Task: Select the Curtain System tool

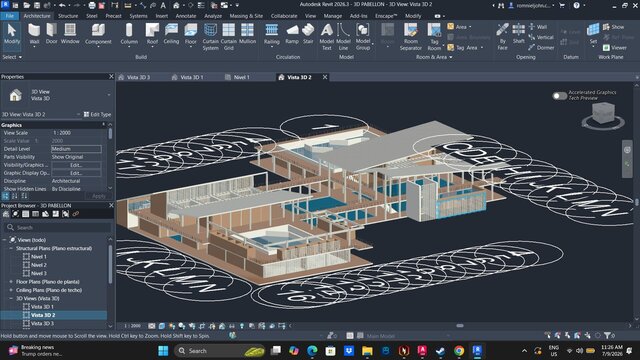Action: (x=210, y=37)
